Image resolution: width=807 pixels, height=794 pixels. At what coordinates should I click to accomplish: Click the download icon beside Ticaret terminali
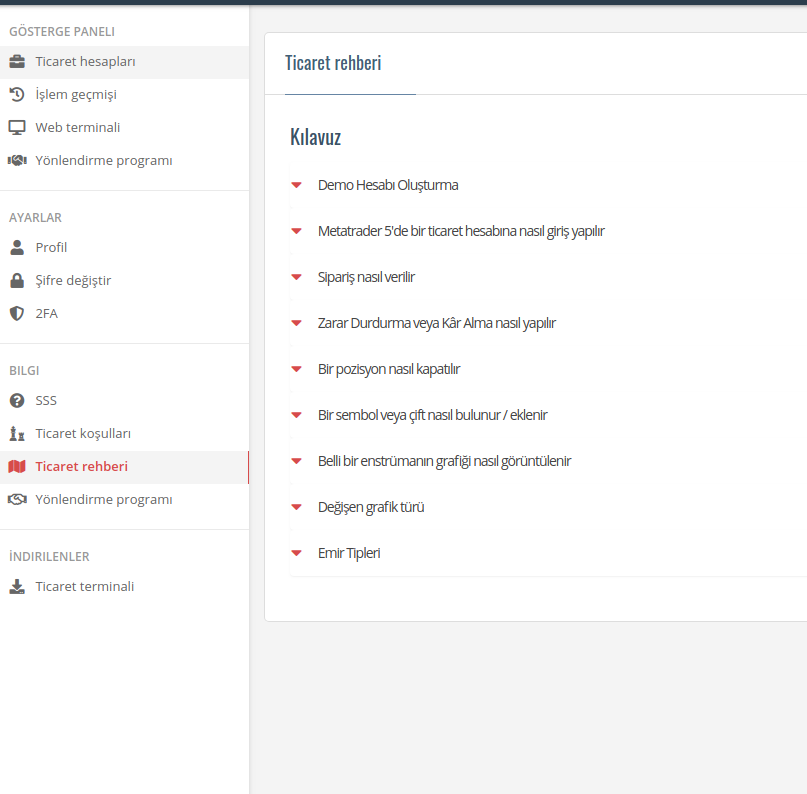[x=17, y=587]
